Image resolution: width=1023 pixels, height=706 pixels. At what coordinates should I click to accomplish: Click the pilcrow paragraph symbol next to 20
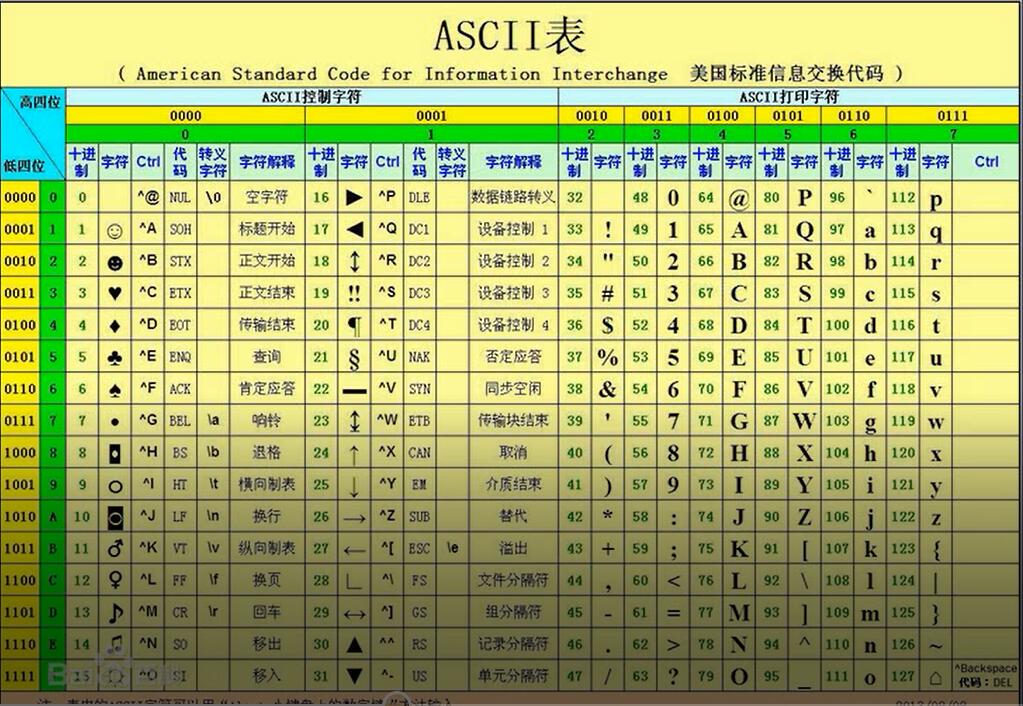point(354,325)
